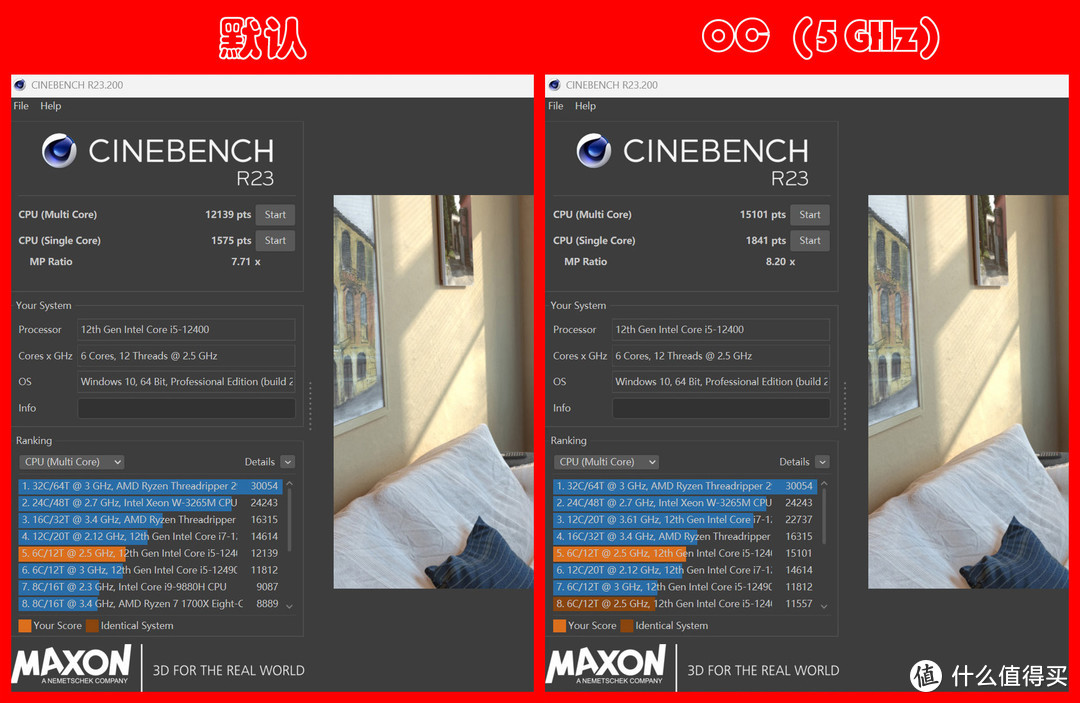Expand the Details dropdown in the left window

coord(287,462)
